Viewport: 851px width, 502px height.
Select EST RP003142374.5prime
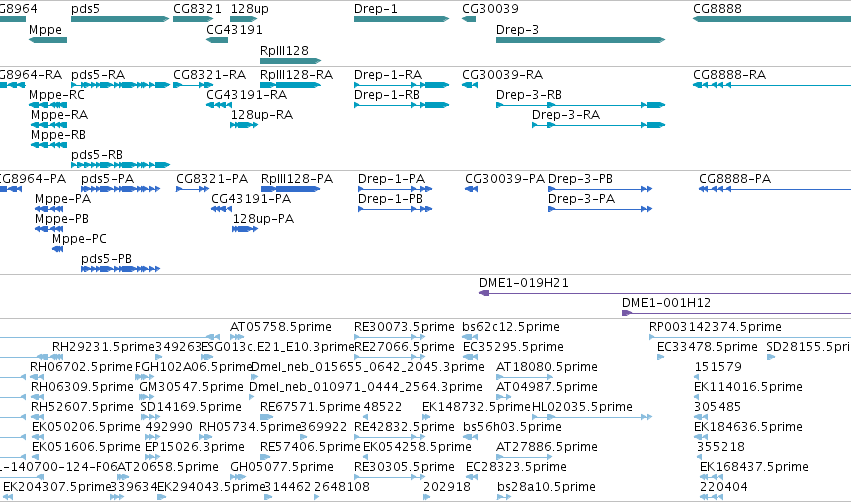click(750, 338)
